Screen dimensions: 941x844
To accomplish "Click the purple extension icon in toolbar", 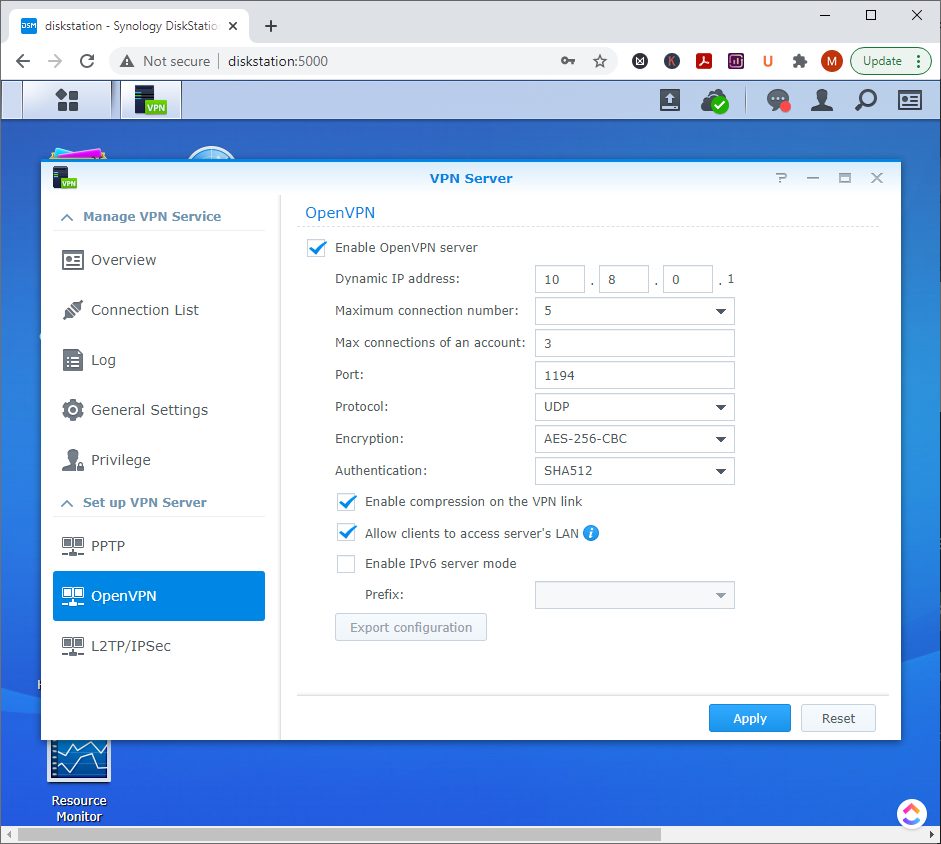I will 736,61.
